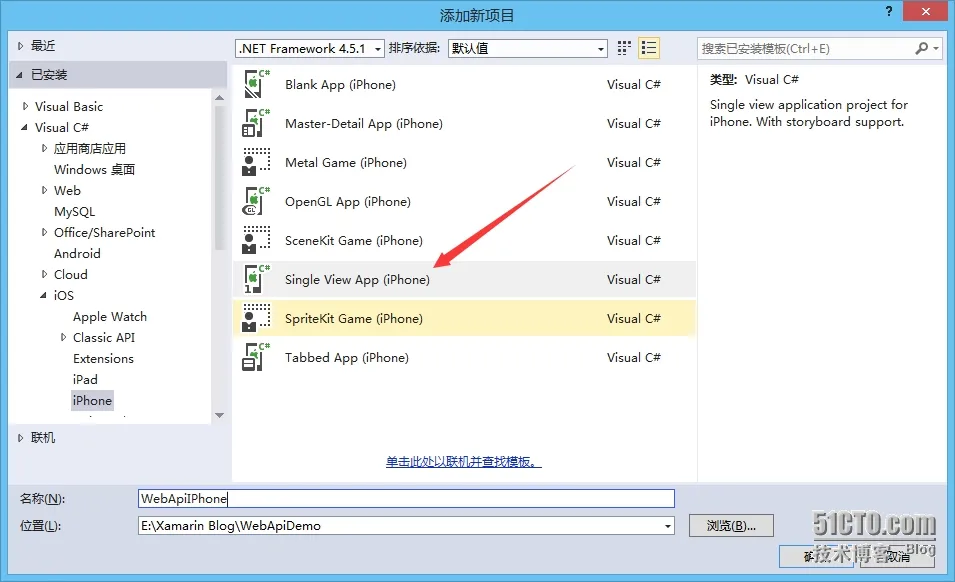The width and height of the screenshot is (955, 582).
Task: Select iPhone category in tree
Action: coord(92,401)
